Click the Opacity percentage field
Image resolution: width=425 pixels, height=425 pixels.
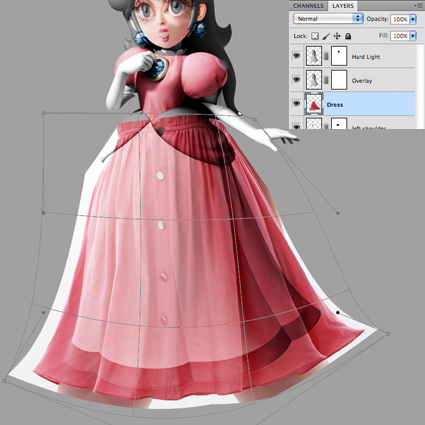click(400, 19)
